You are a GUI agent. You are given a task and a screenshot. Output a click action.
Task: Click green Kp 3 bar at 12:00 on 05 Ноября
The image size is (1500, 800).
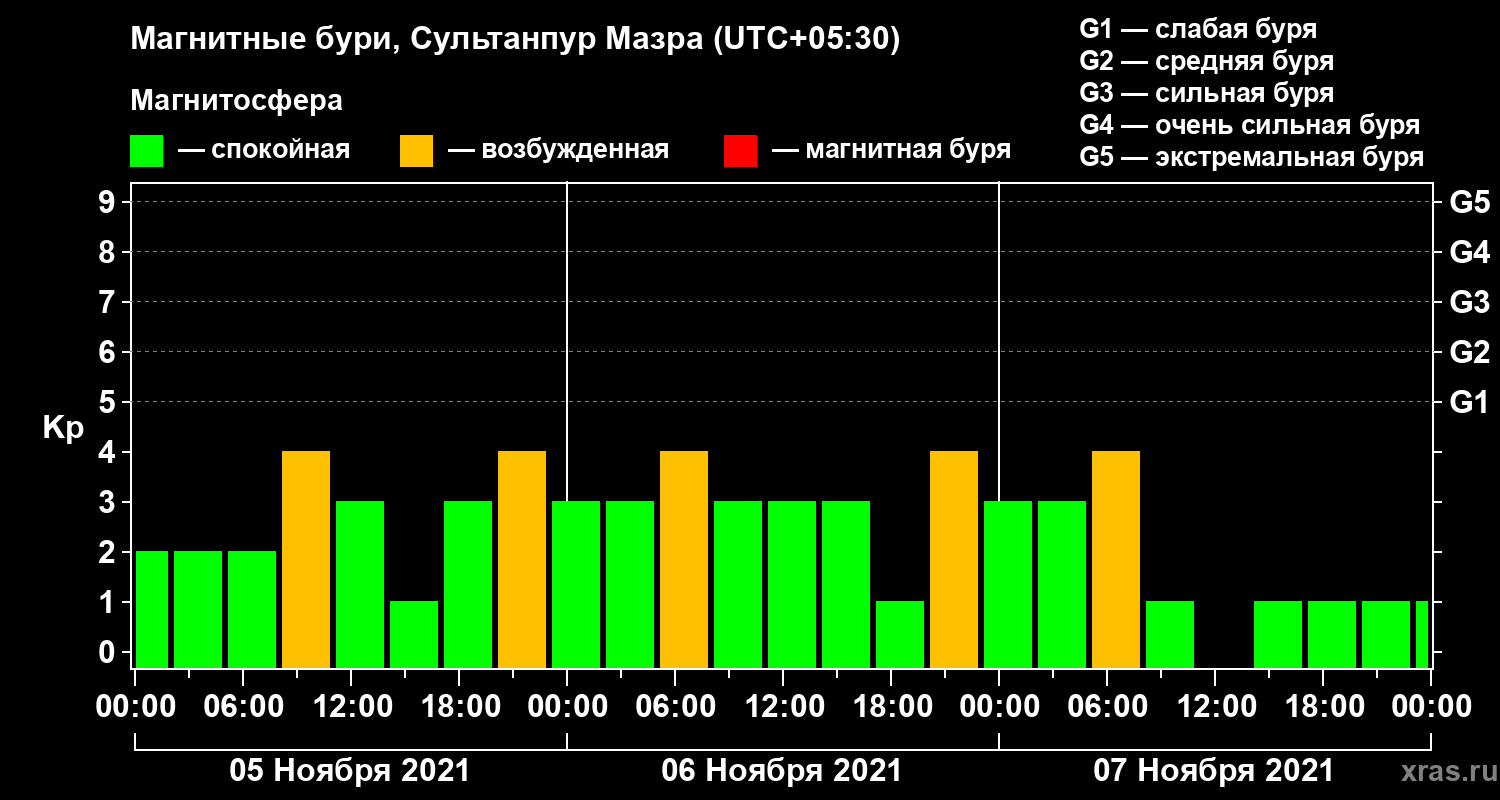(360, 585)
